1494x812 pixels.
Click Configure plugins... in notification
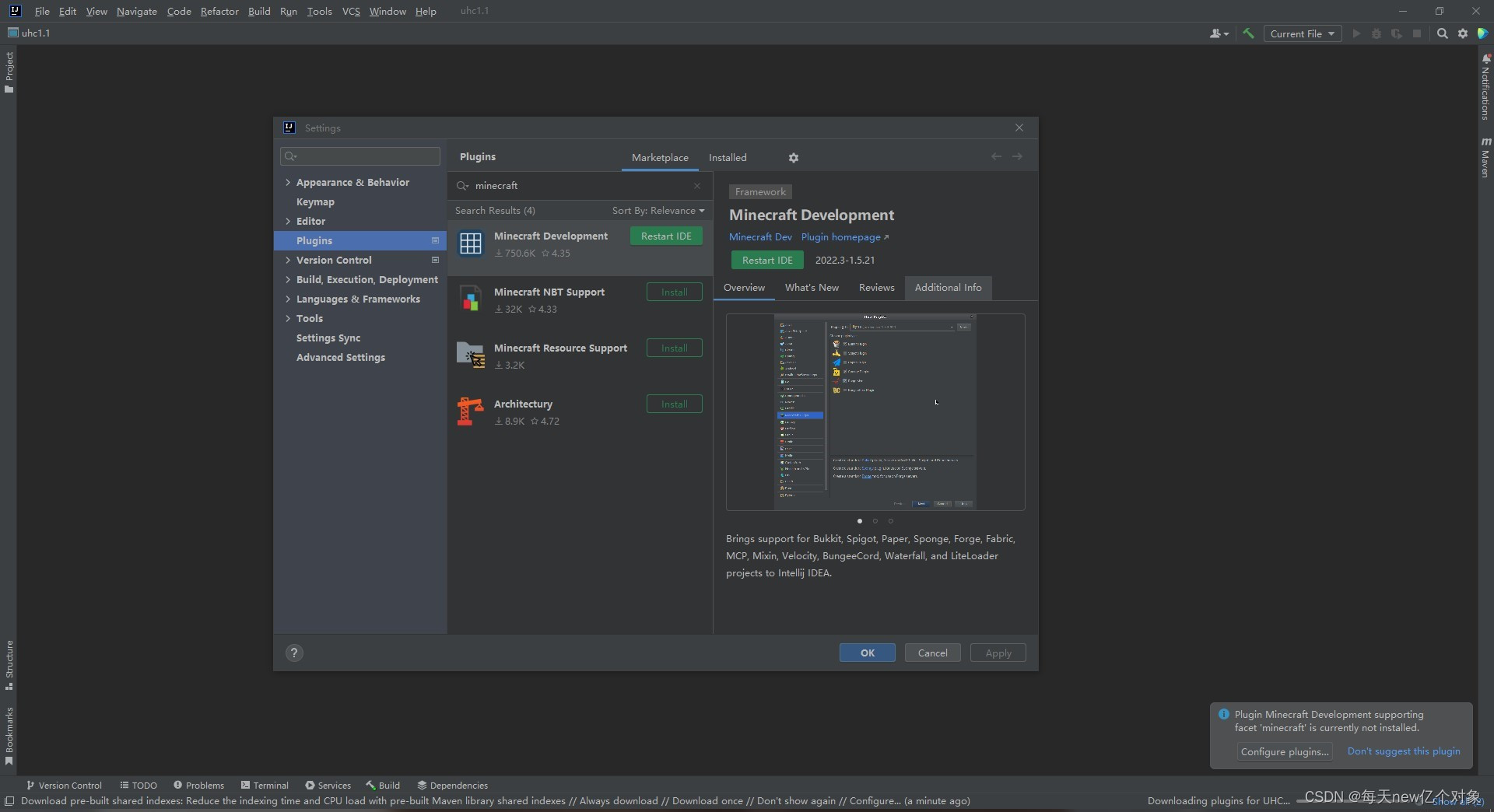[x=1285, y=752]
